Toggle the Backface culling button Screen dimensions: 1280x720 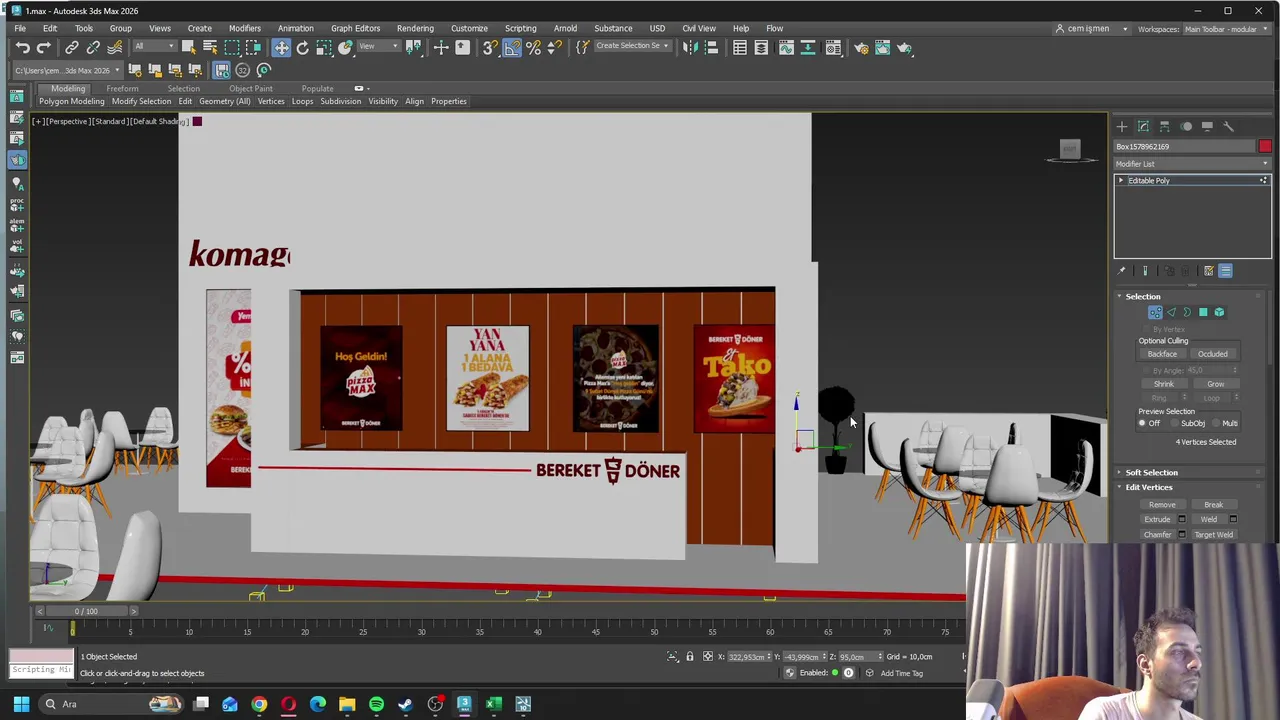pyautogui.click(x=1162, y=354)
